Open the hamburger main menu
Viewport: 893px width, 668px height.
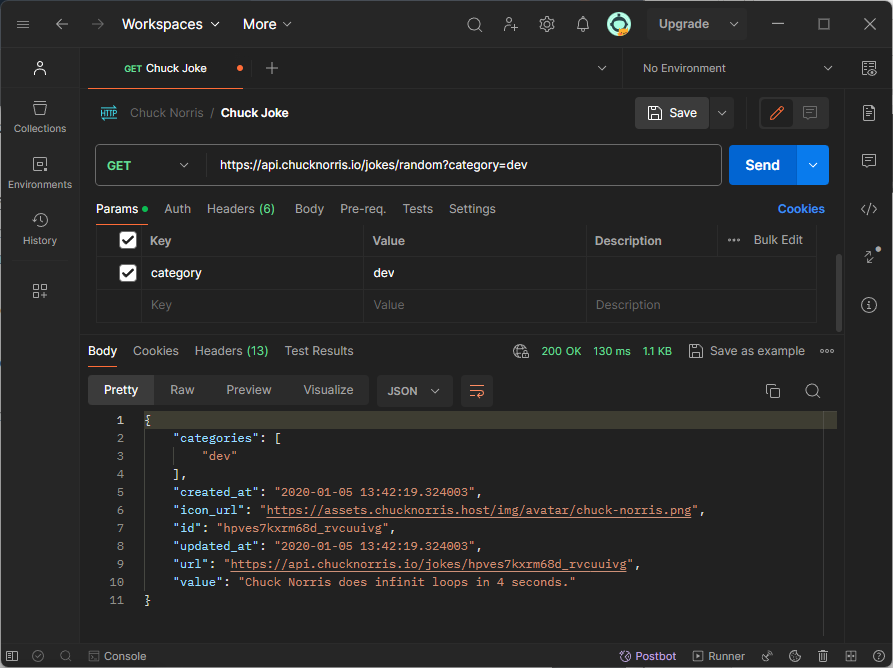pyautogui.click(x=23, y=24)
